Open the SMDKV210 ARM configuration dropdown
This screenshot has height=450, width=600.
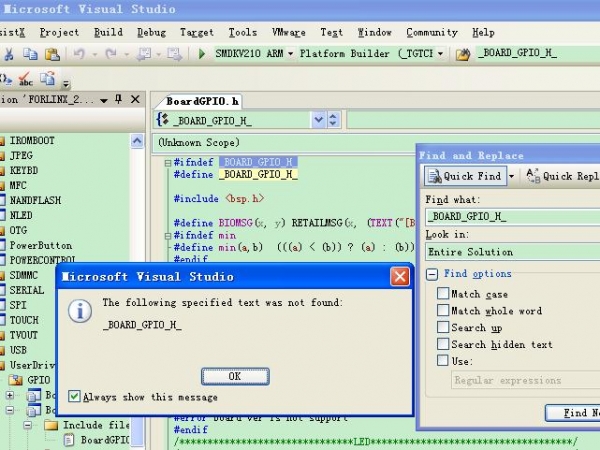(x=291, y=53)
